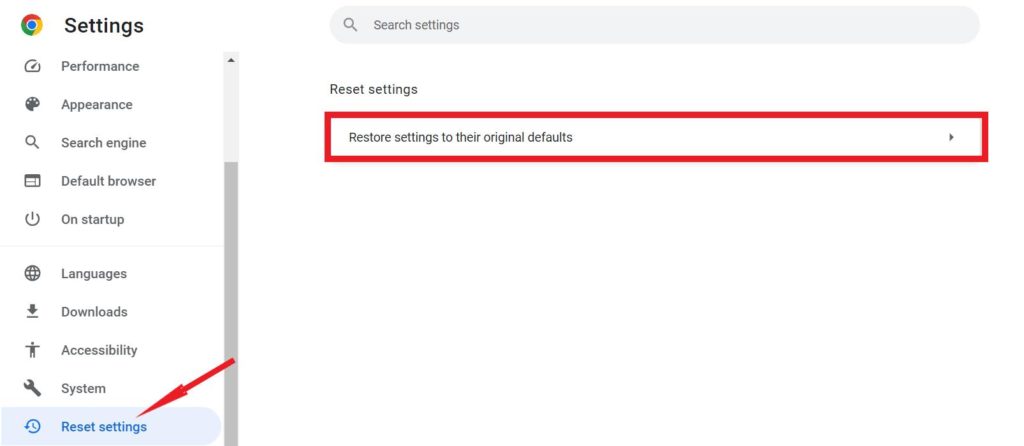
Task: Select the Reset settings menu item
Action: point(104,427)
